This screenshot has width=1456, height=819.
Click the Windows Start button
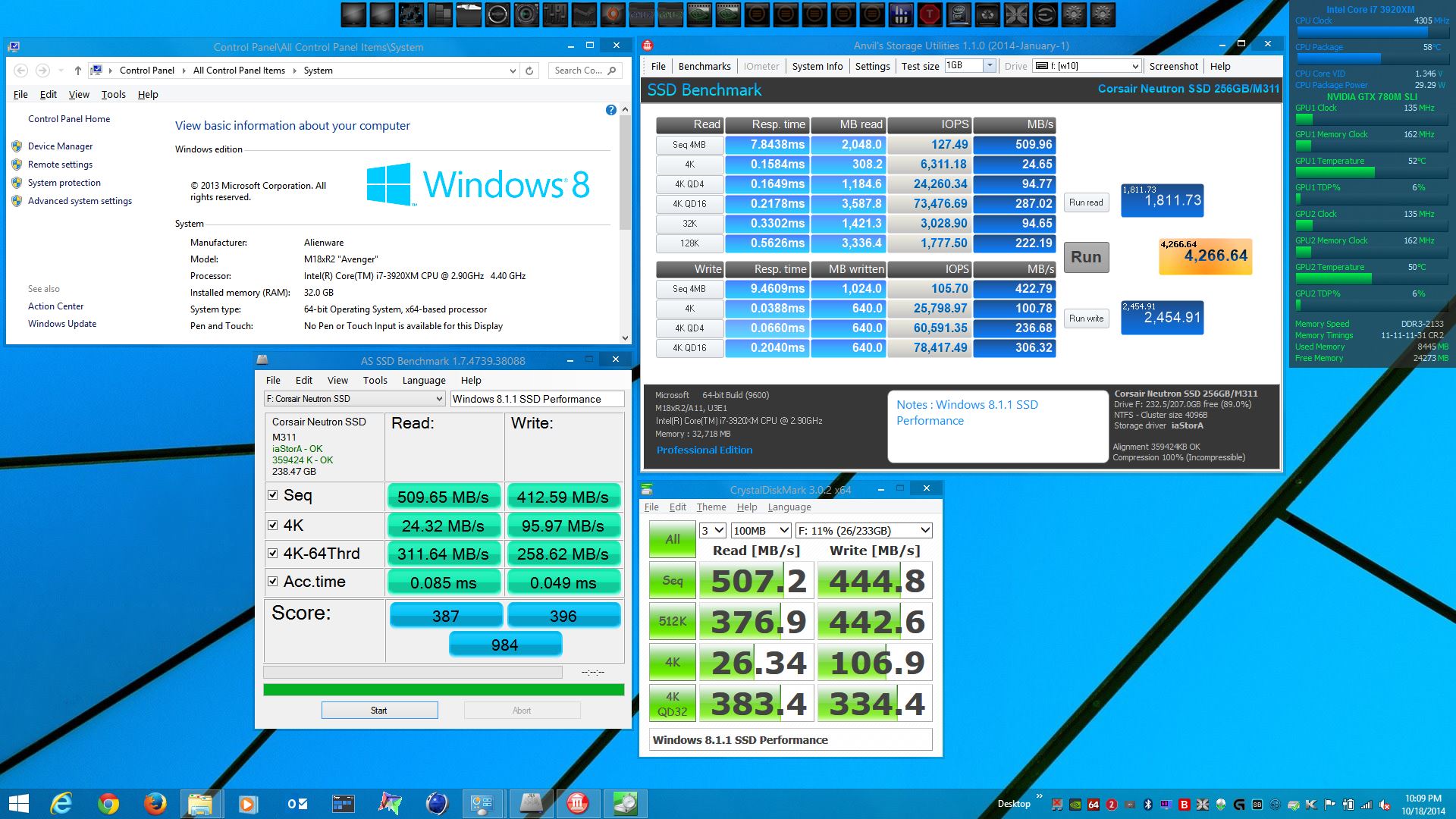pyautogui.click(x=18, y=803)
